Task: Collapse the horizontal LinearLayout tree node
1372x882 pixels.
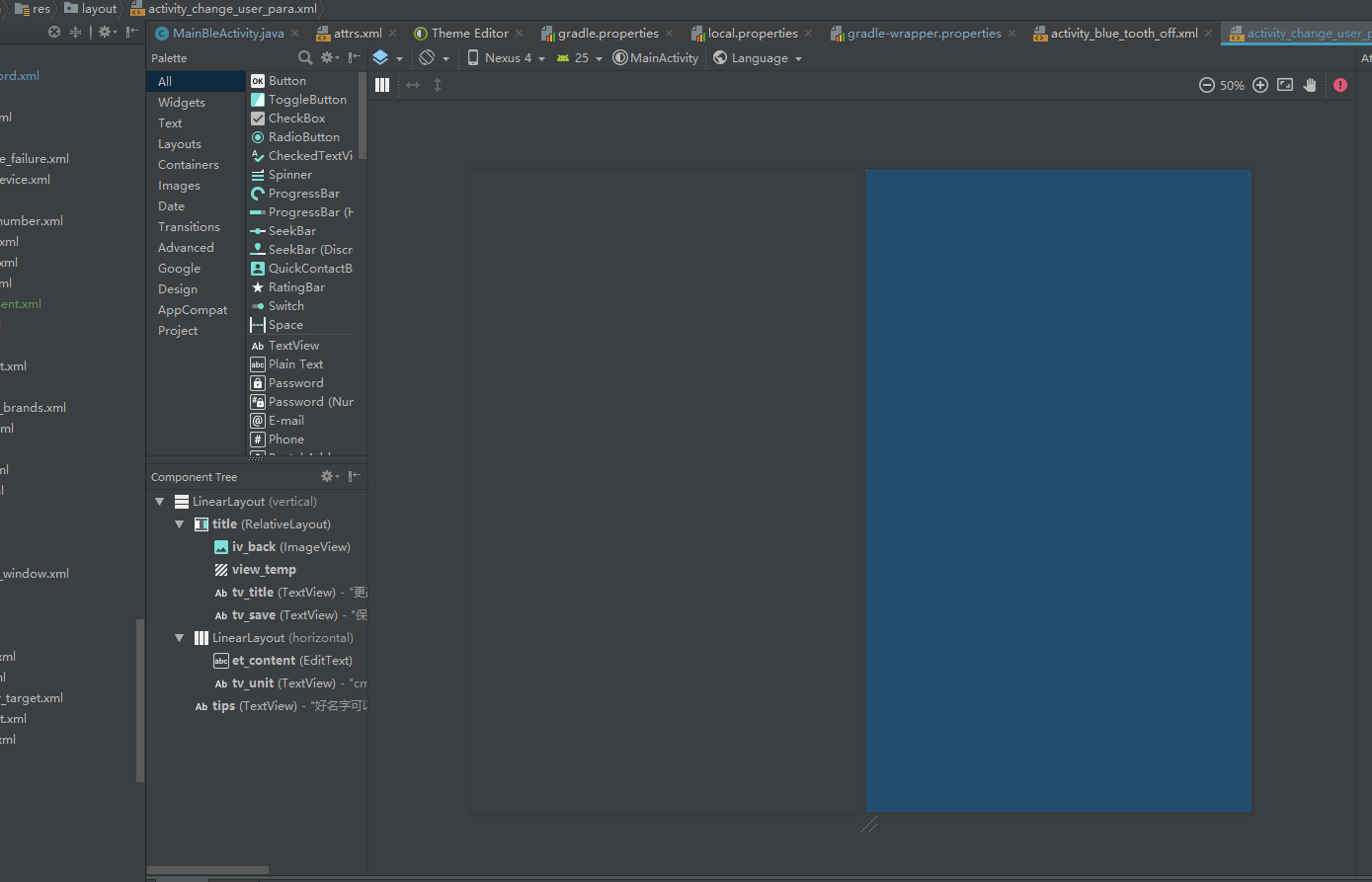Action: click(x=180, y=638)
